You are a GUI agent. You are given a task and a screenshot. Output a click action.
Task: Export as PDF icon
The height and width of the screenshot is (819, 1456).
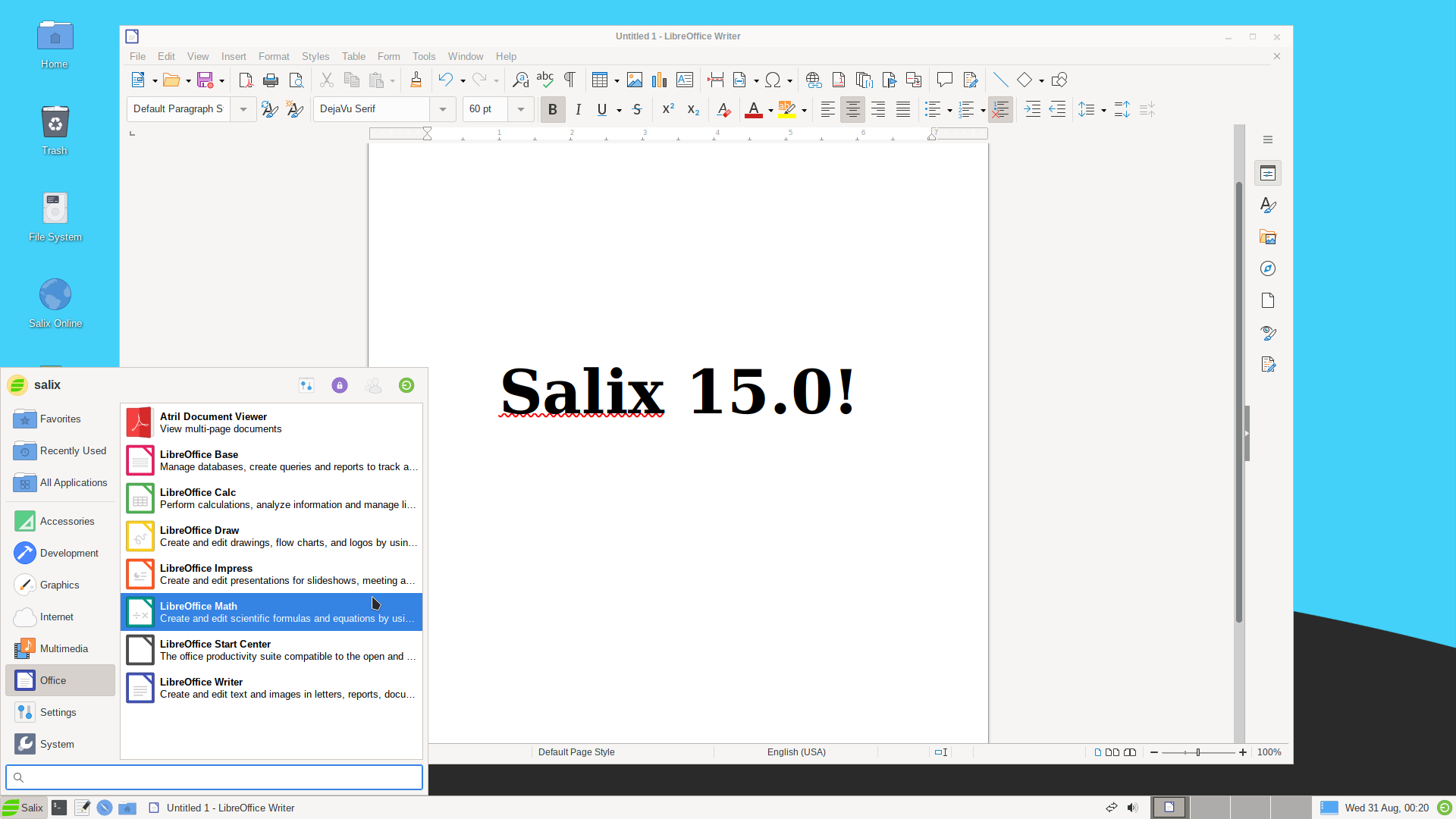246,80
